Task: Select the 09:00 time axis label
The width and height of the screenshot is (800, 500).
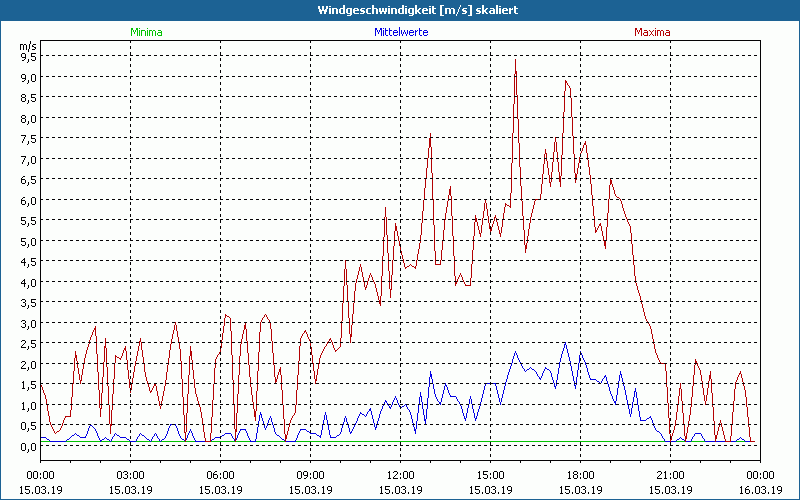Action: tap(310, 475)
